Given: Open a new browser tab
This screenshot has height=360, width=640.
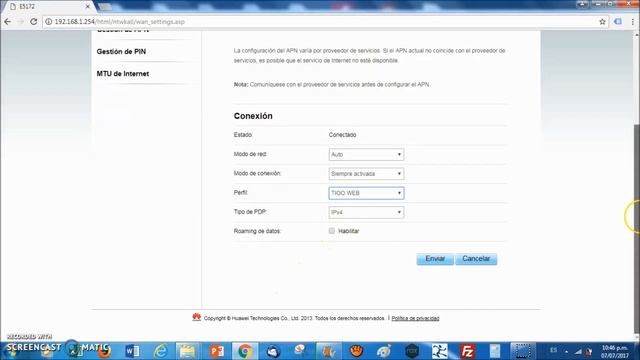Looking at the screenshot, I should tap(105, 7).
